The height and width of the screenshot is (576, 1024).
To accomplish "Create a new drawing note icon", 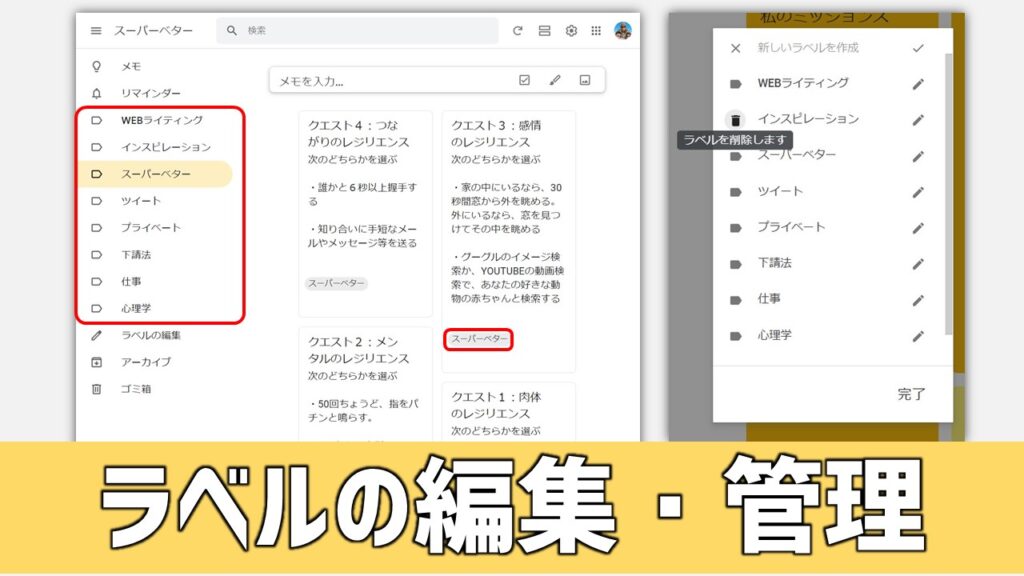I will pyautogui.click(x=554, y=80).
